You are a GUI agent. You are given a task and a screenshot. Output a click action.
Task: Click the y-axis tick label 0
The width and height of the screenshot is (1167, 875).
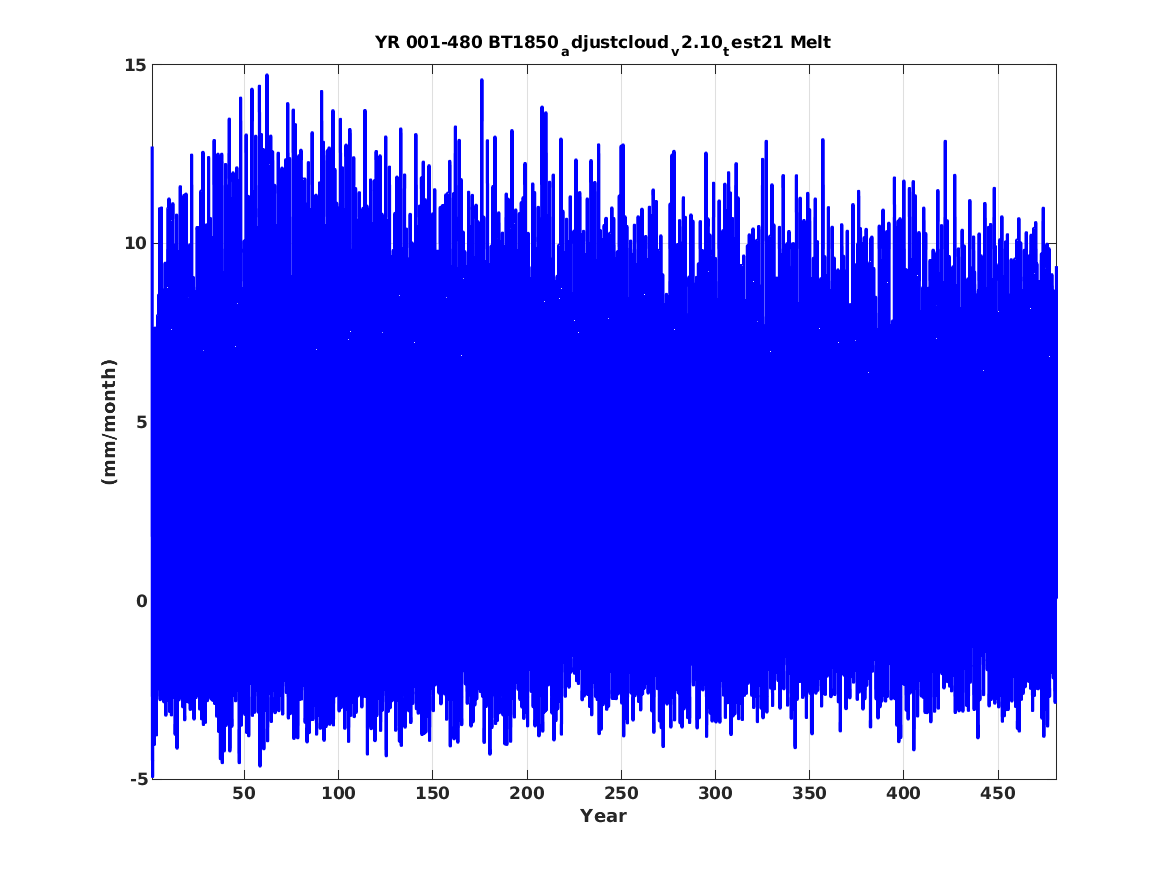pos(141,601)
